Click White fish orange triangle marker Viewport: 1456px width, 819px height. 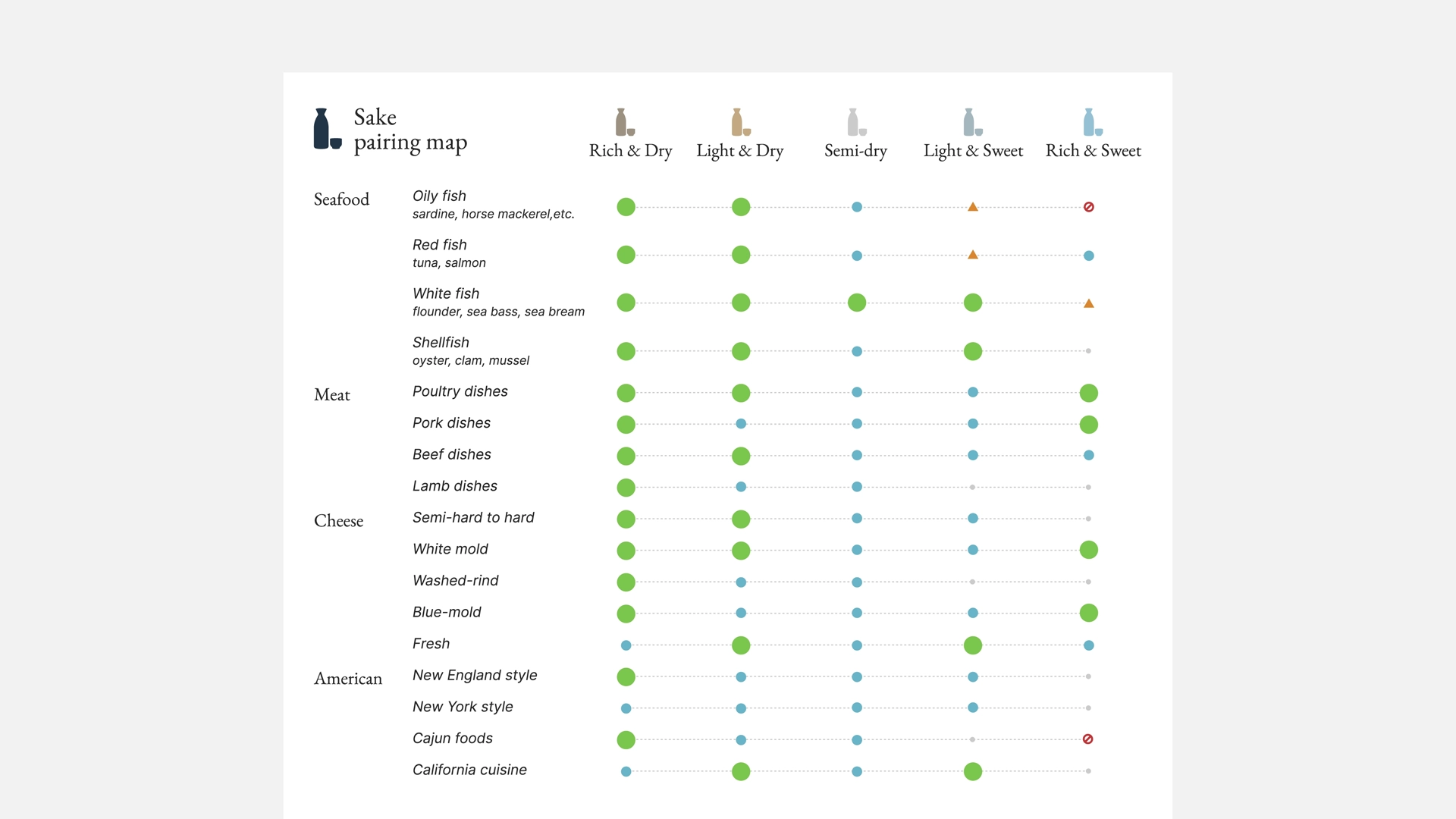point(1088,303)
